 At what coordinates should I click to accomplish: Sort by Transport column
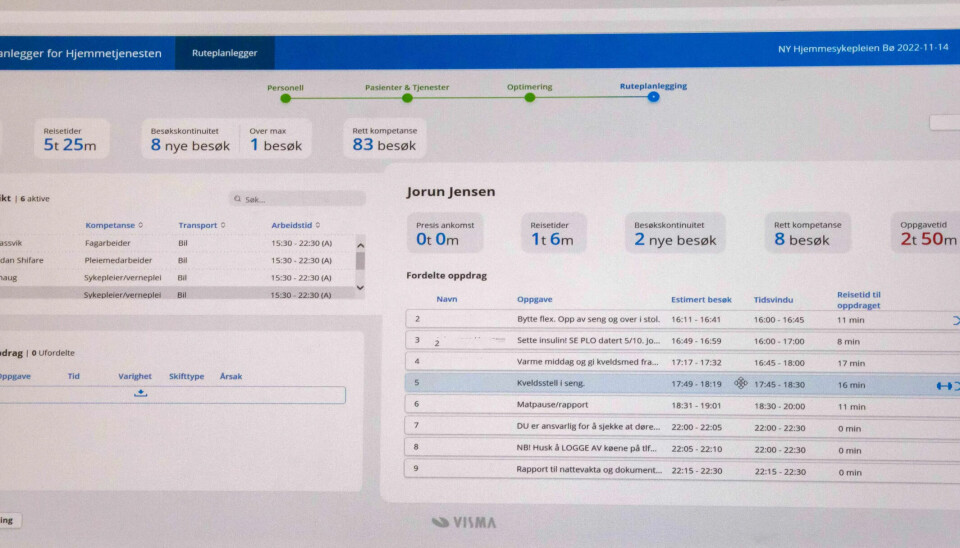coord(202,225)
